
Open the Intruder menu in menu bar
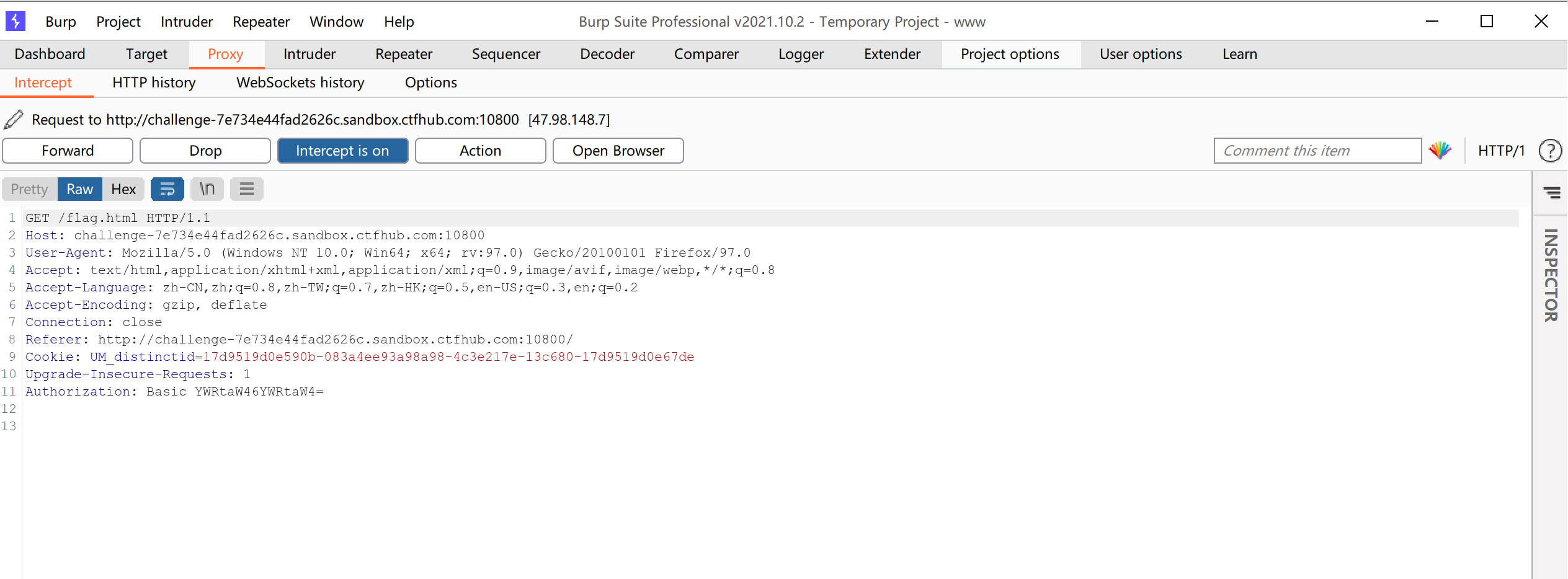pos(187,22)
